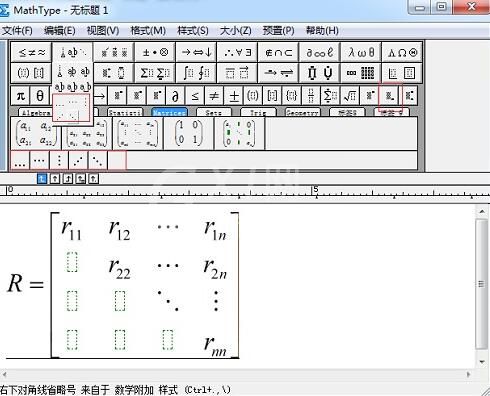Open the lowercase Greek palette (λωθ)

(361, 52)
